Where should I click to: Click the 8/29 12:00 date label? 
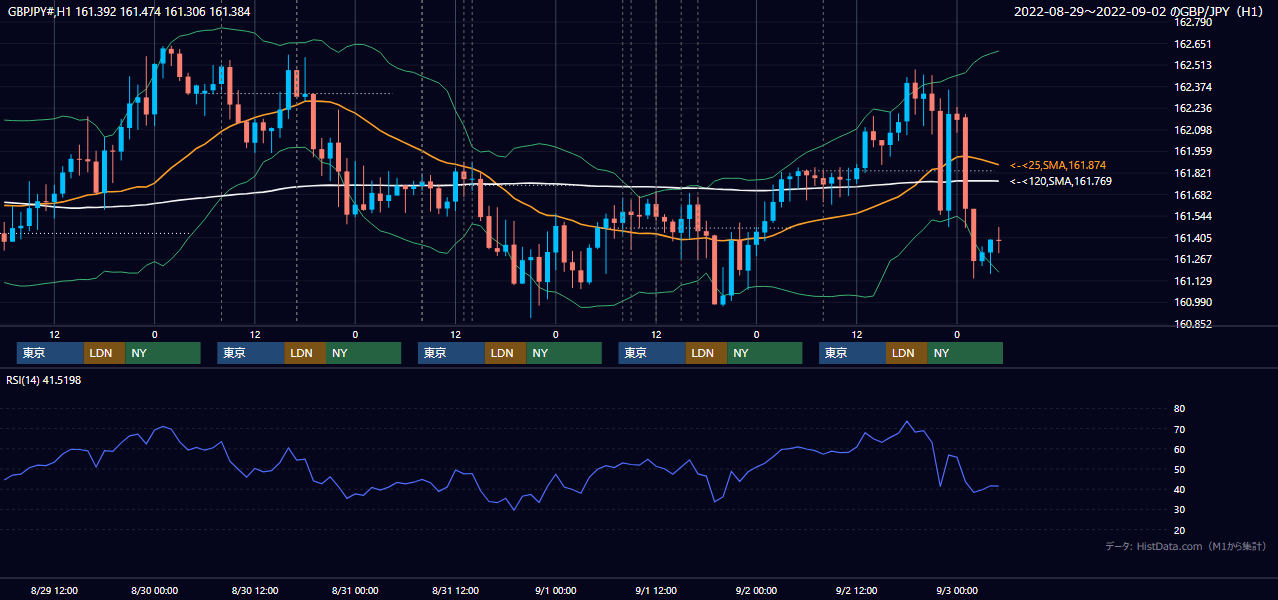coord(54,590)
